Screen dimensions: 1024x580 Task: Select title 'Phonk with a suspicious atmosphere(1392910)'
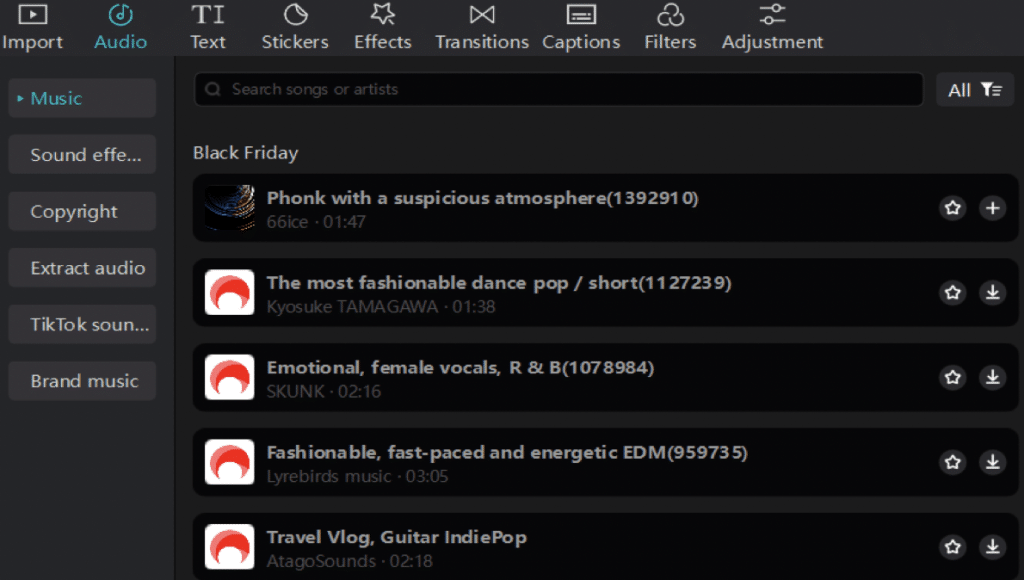pos(483,198)
